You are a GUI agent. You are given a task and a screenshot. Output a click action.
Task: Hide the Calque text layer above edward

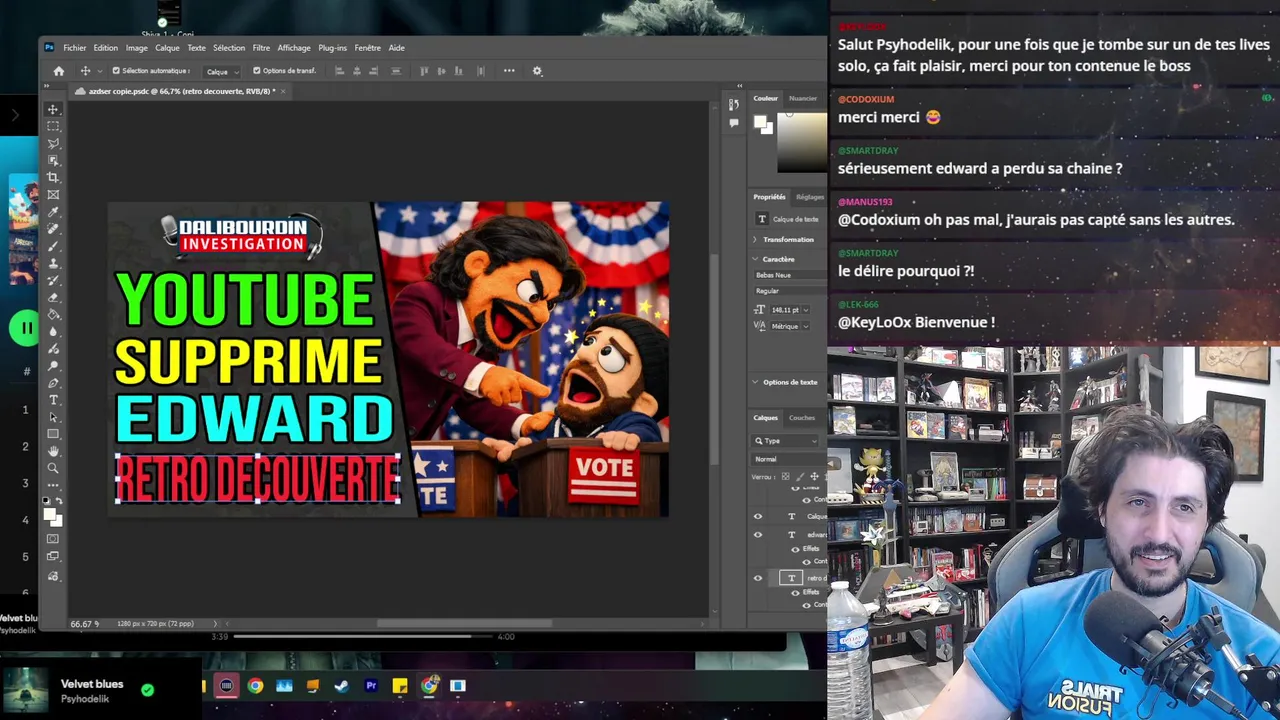pos(757,517)
